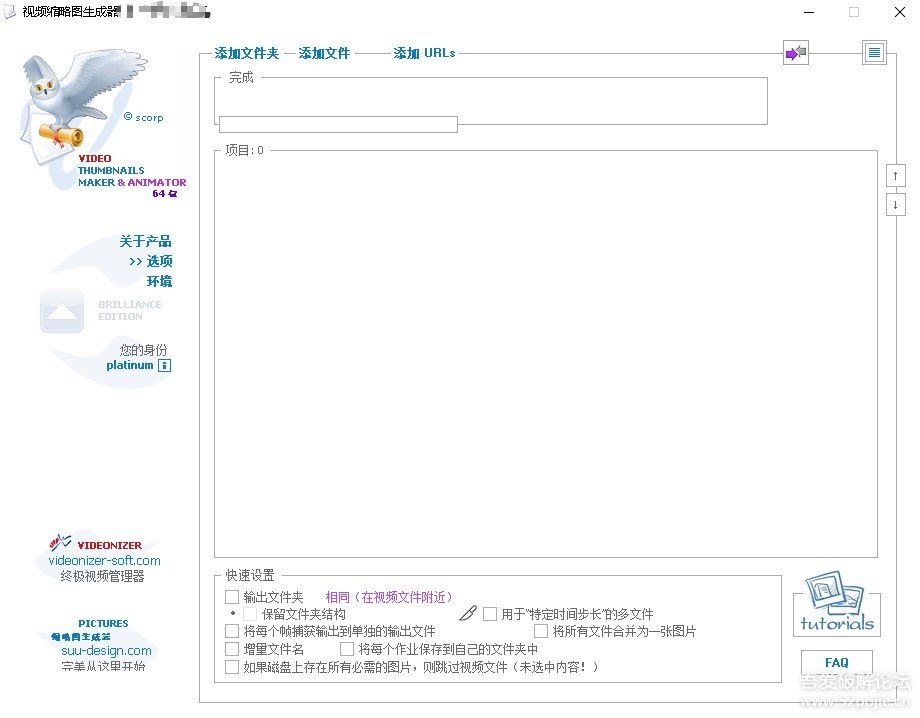Click the purple arrow icon at top right
The image size is (920, 718).
(796, 54)
